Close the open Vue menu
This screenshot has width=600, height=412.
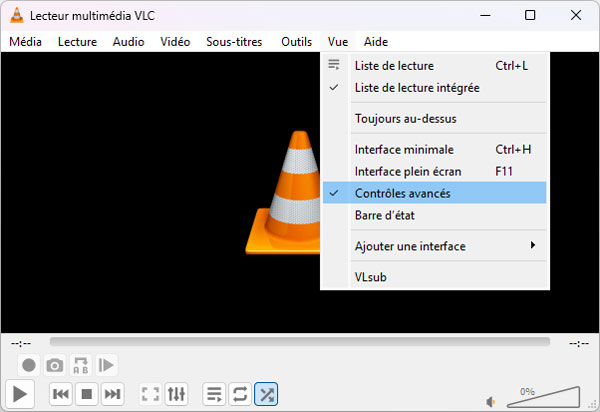coord(338,41)
